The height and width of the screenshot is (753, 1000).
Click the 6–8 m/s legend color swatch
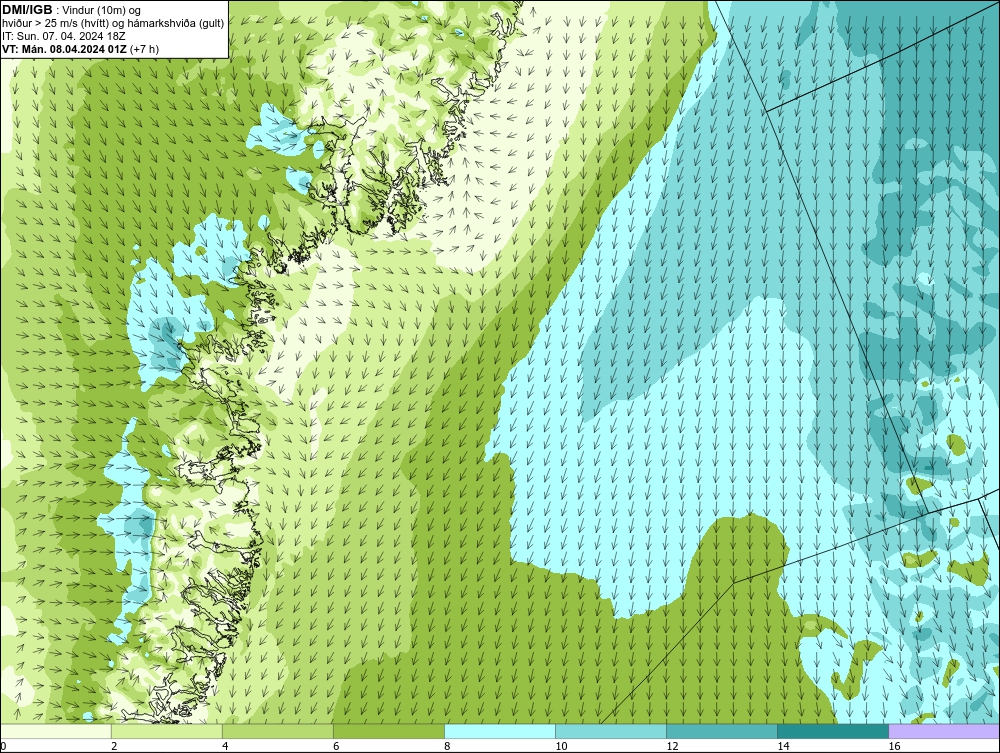coord(388,731)
